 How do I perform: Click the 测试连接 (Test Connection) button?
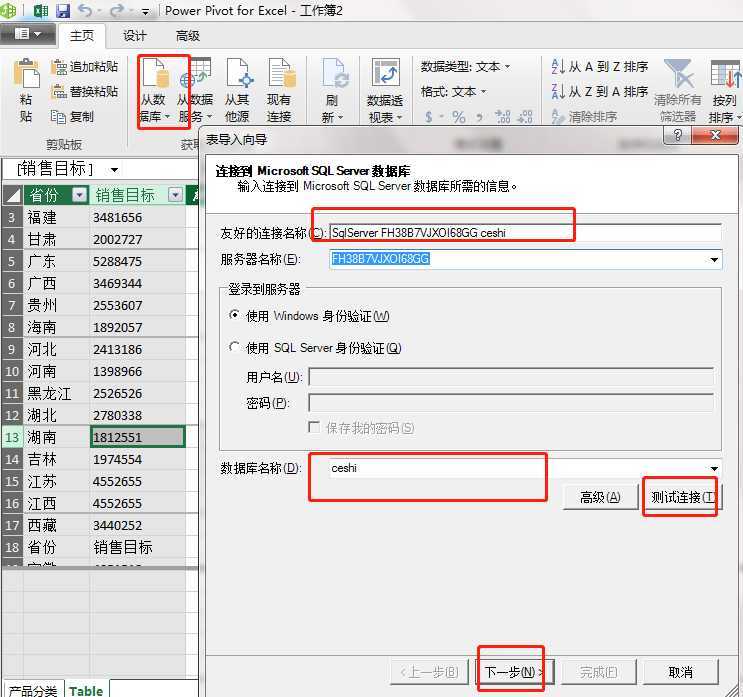tap(682, 497)
